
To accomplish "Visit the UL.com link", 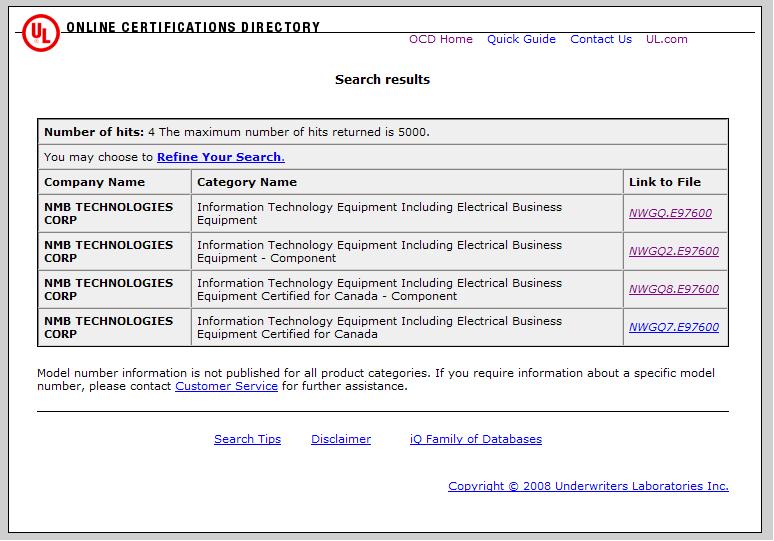I will coord(666,39).
